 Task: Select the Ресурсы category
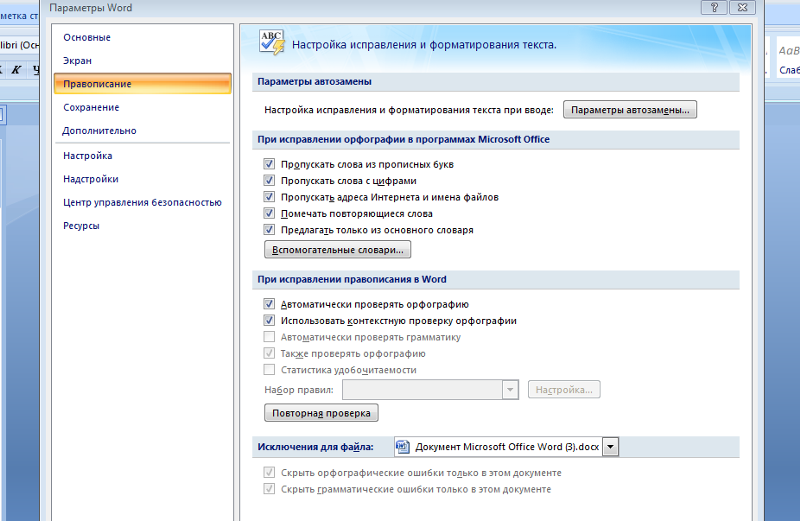click(81, 226)
